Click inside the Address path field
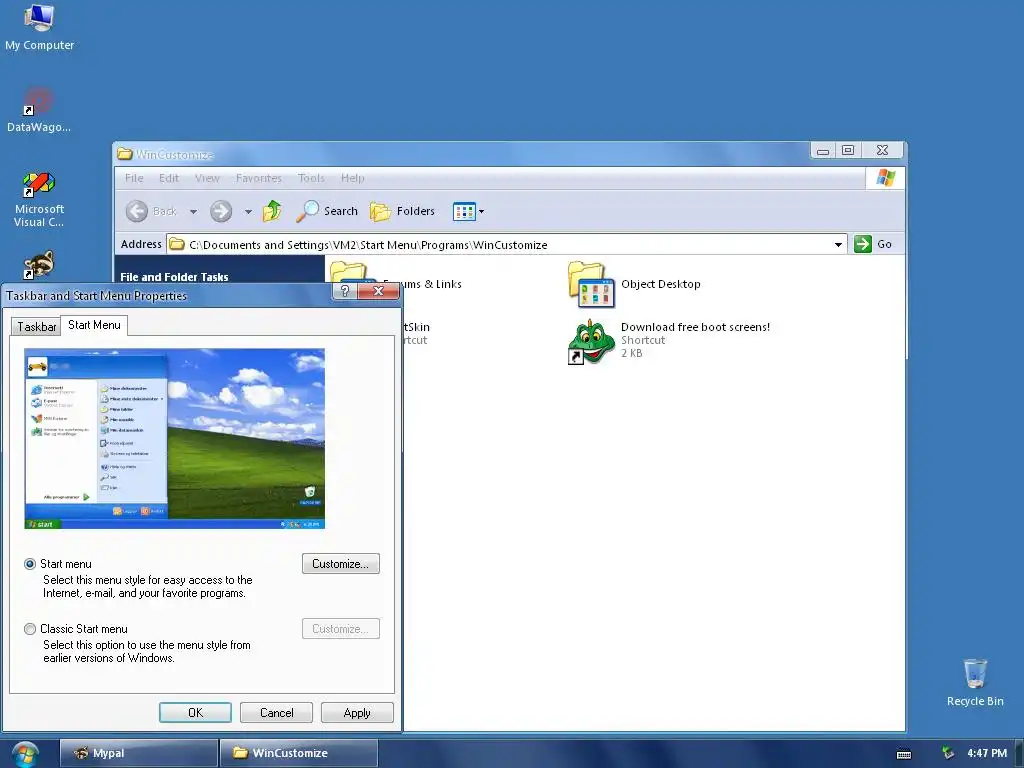 tap(507, 244)
